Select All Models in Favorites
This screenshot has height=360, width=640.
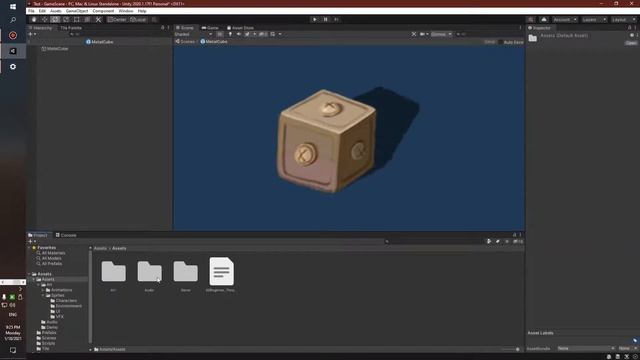49,258
